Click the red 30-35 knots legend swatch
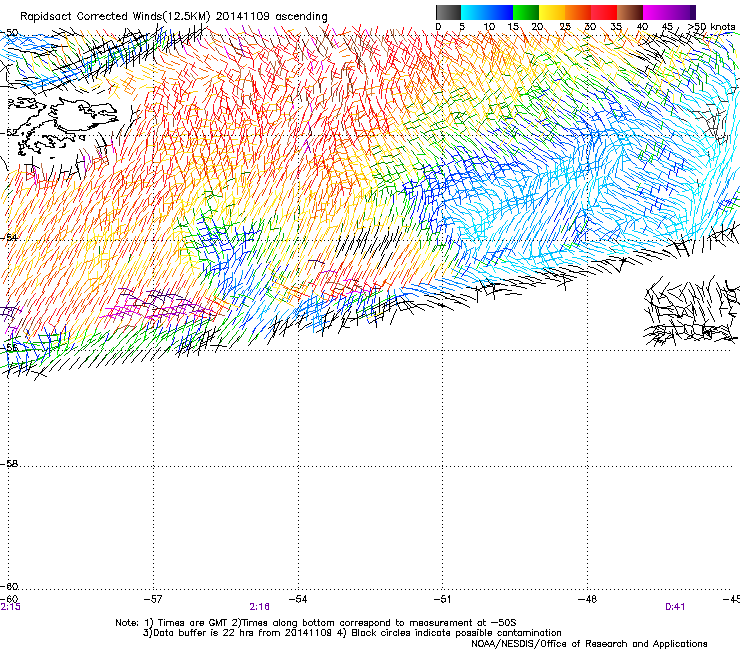740x650 pixels. (604, 12)
